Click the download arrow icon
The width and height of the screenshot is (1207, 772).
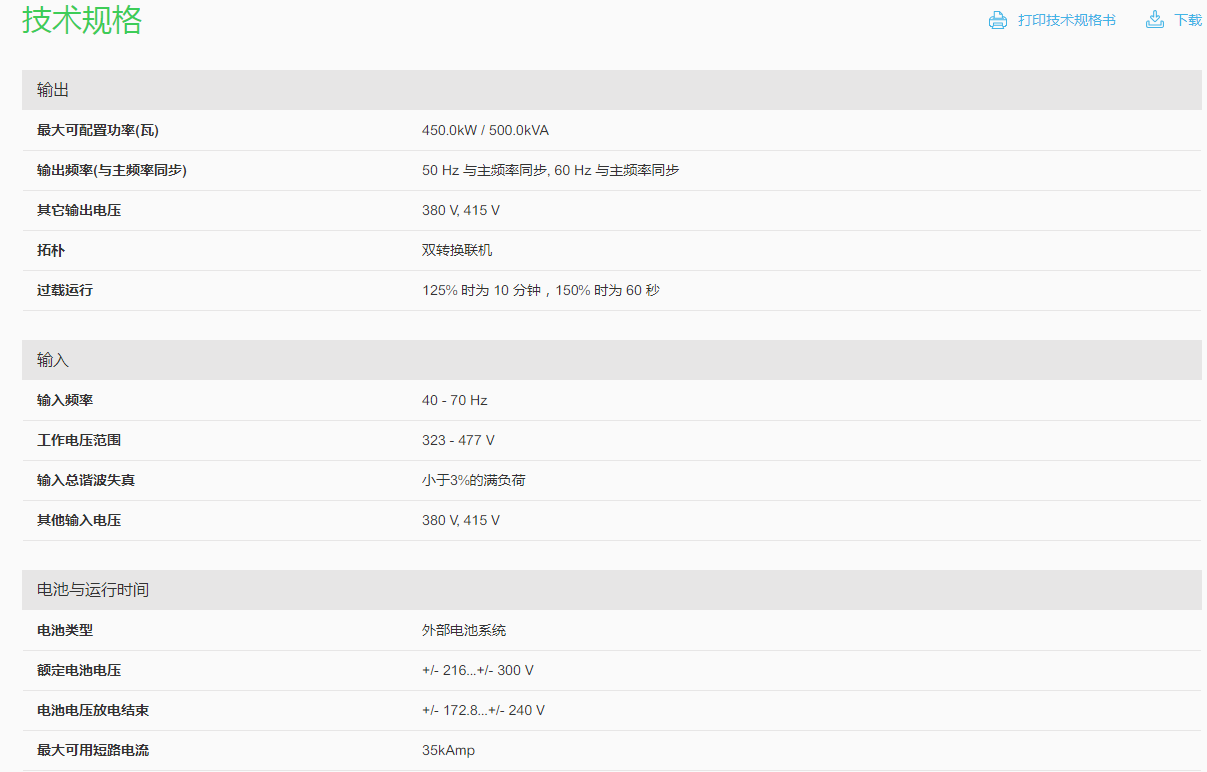[x=1155, y=20]
